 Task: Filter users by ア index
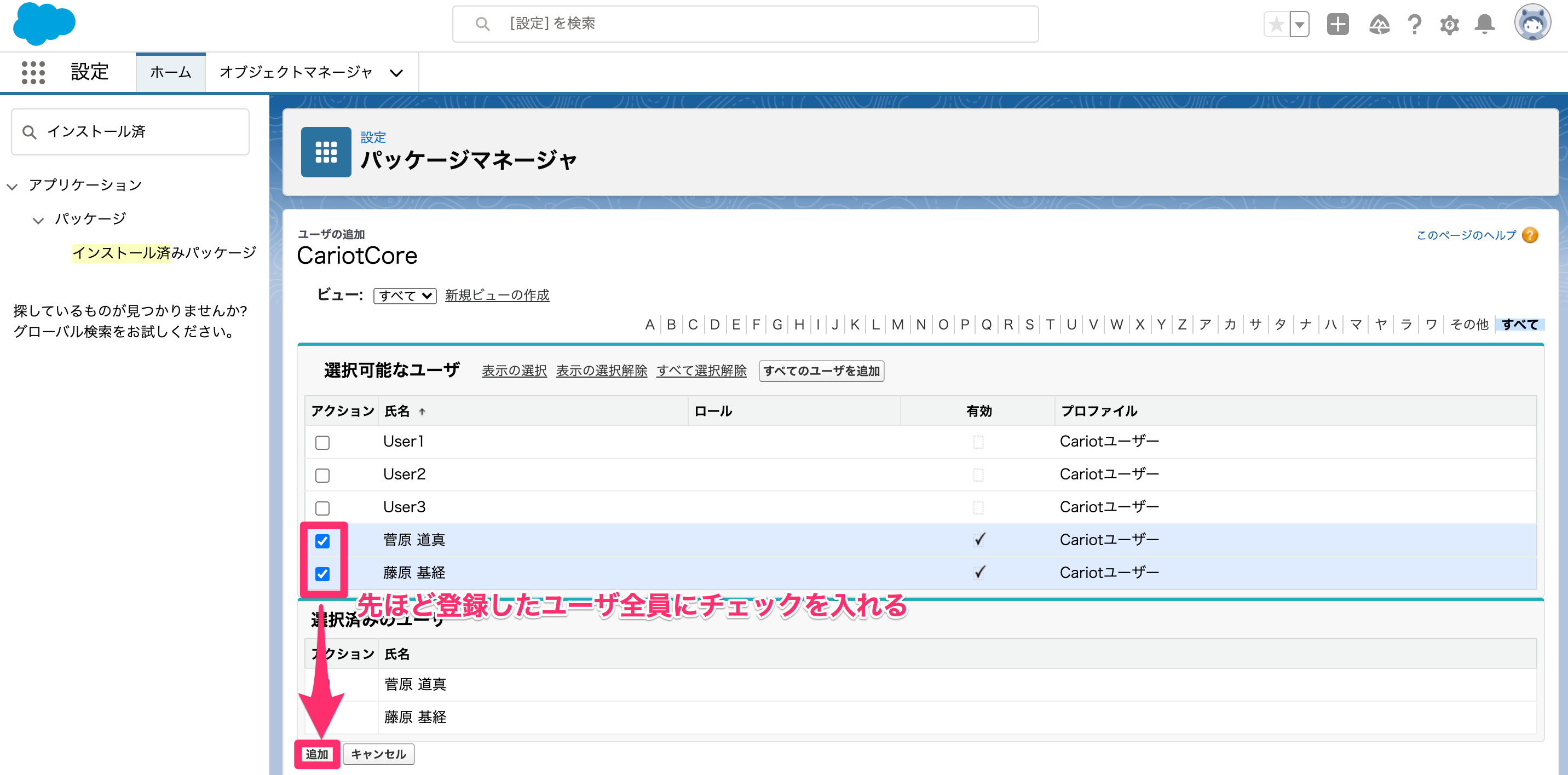(1204, 324)
